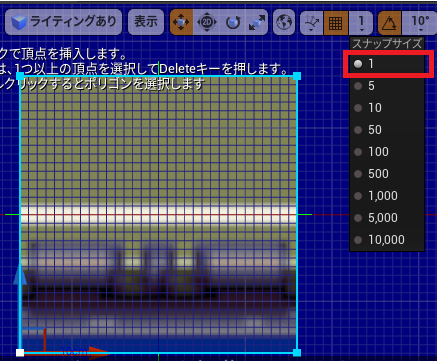Select snap size 50
Image resolution: width=437 pixels, height=361 pixels.
tap(387, 130)
